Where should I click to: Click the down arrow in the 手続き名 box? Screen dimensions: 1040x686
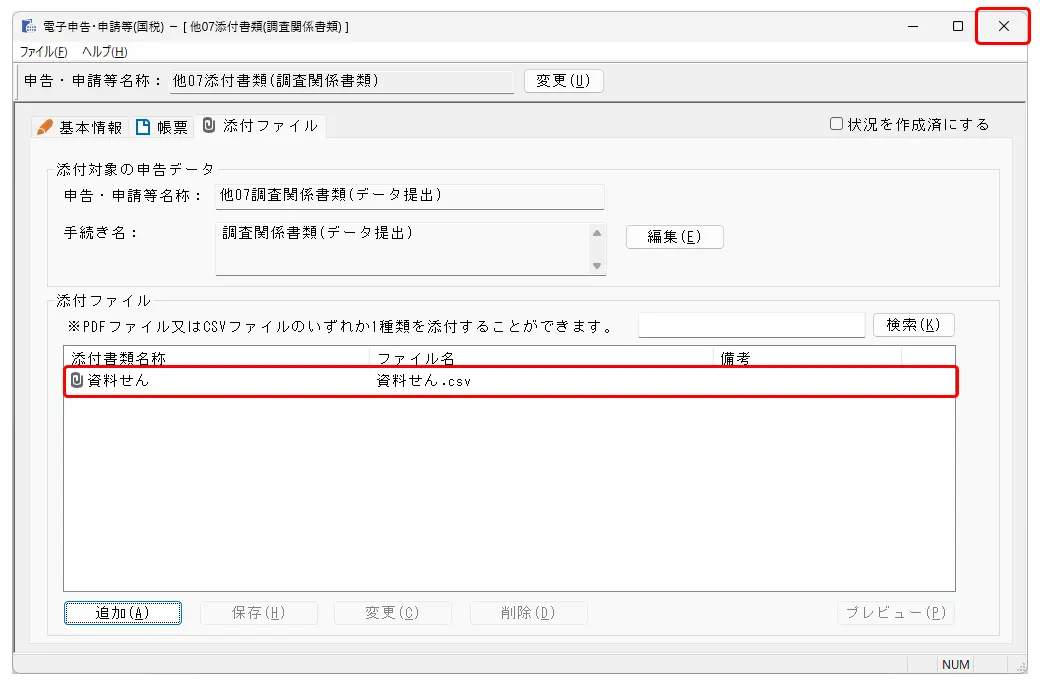click(597, 266)
